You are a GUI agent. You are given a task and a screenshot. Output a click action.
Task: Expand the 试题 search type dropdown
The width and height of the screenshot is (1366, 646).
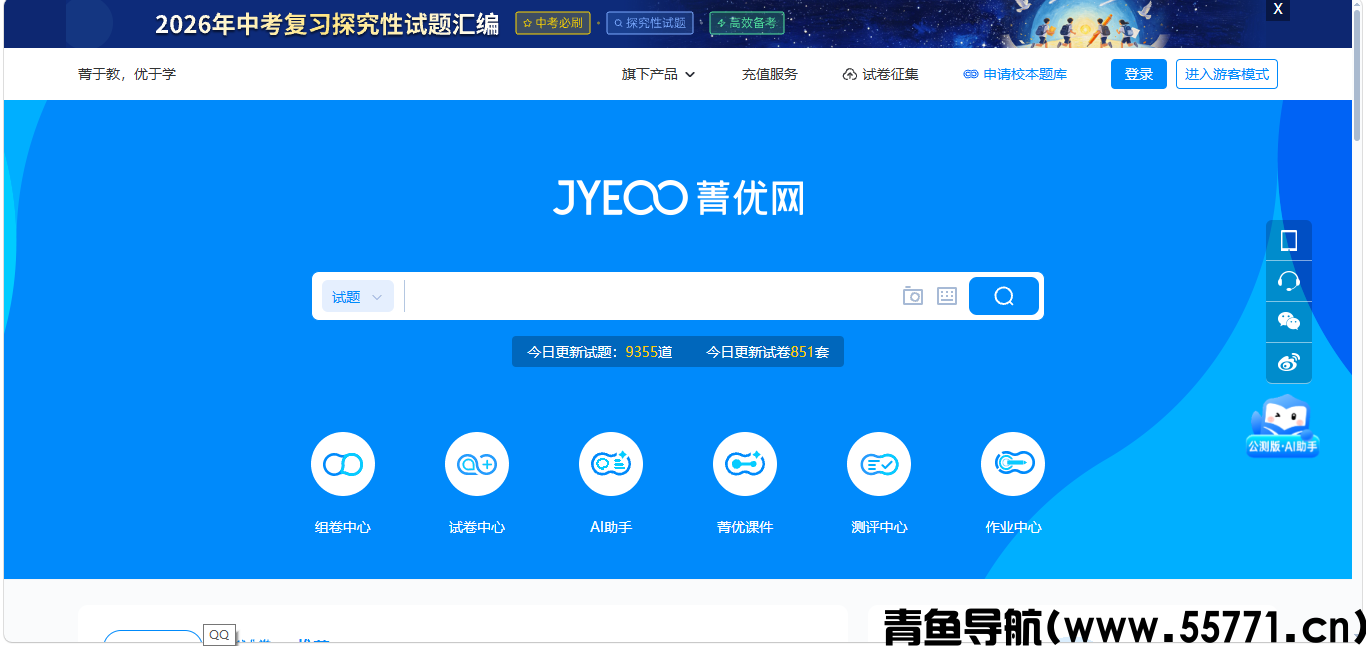pyautogui.click(x=358, y=297)
